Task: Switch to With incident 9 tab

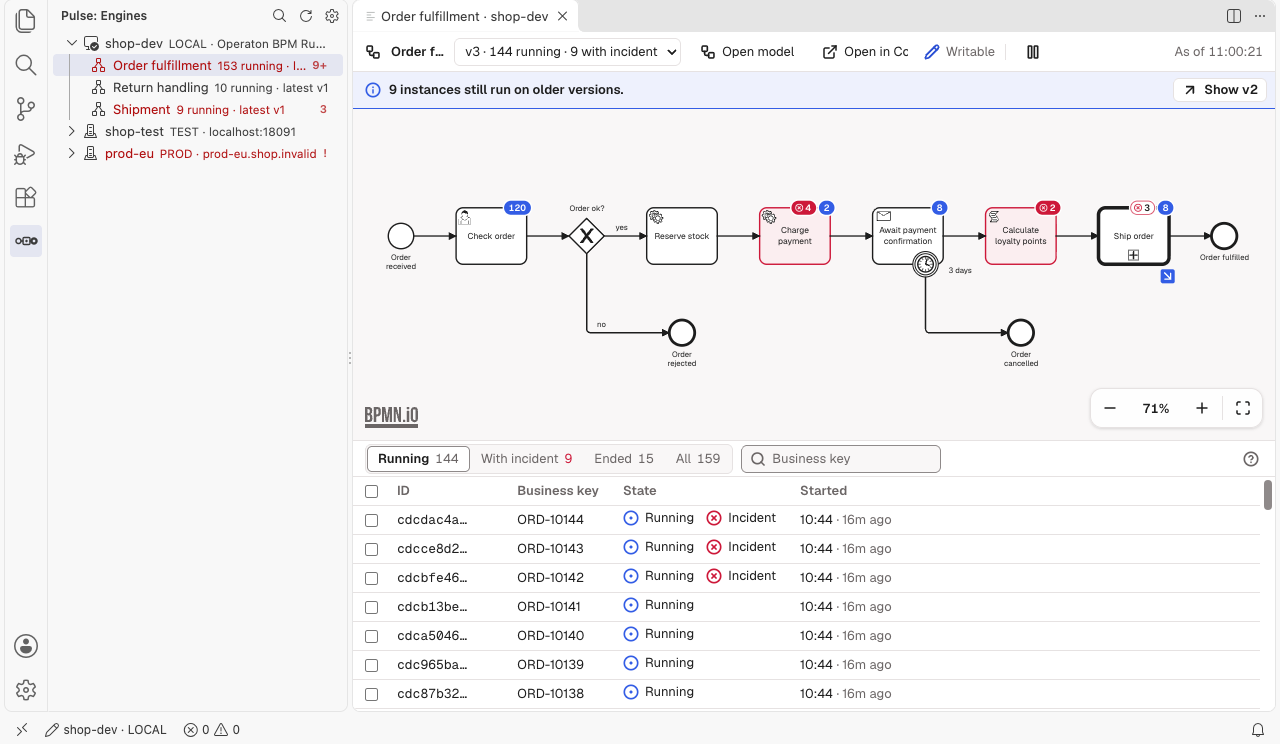Action: point(526,459)
